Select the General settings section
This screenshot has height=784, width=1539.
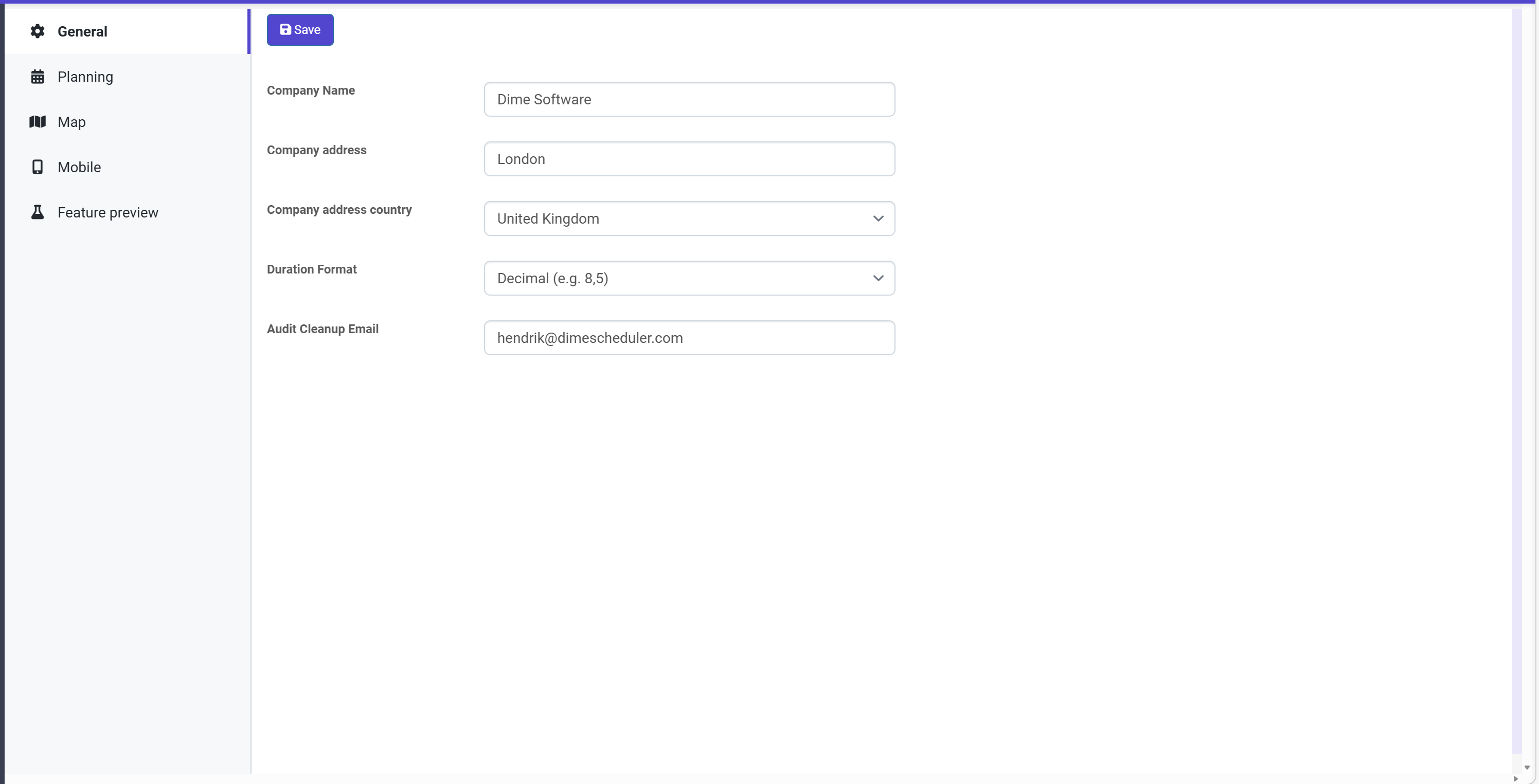tap(82, 31)
